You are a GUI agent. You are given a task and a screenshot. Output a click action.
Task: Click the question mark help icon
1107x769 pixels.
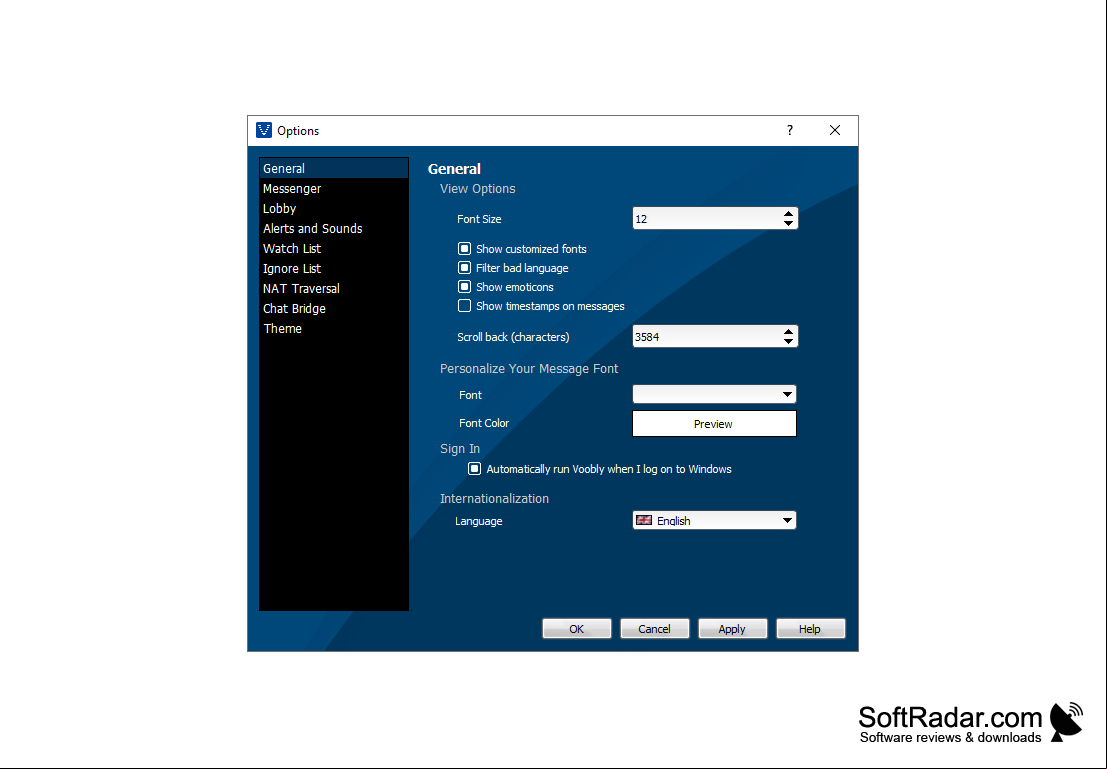point(790,130)
